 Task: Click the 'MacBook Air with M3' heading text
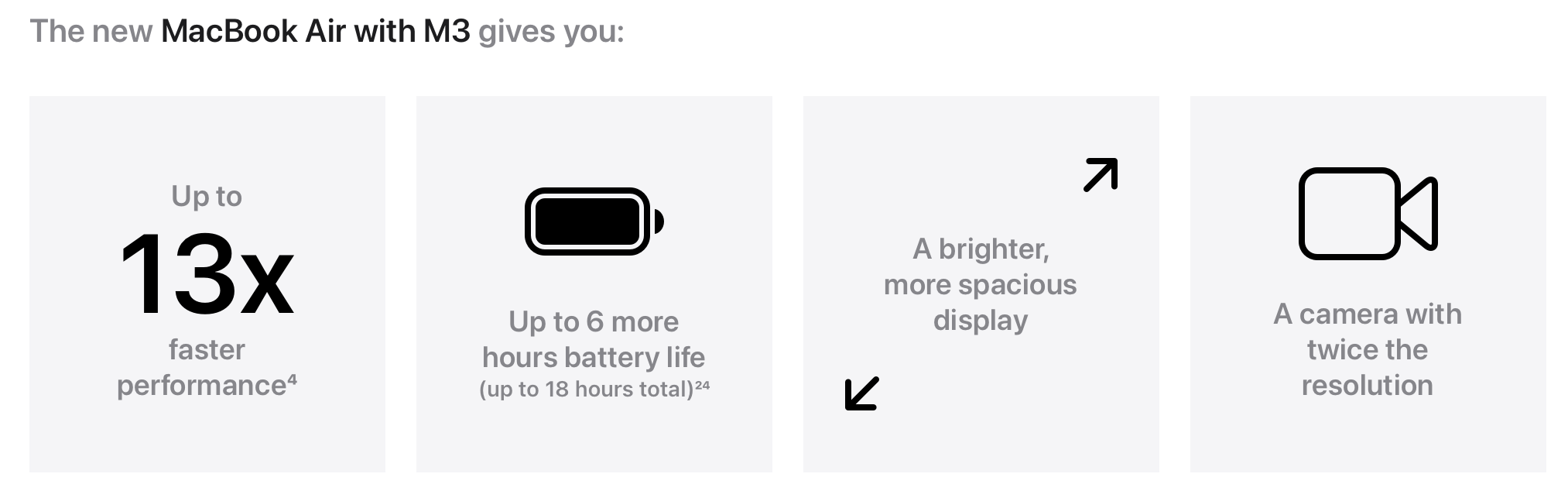[316, 31]
